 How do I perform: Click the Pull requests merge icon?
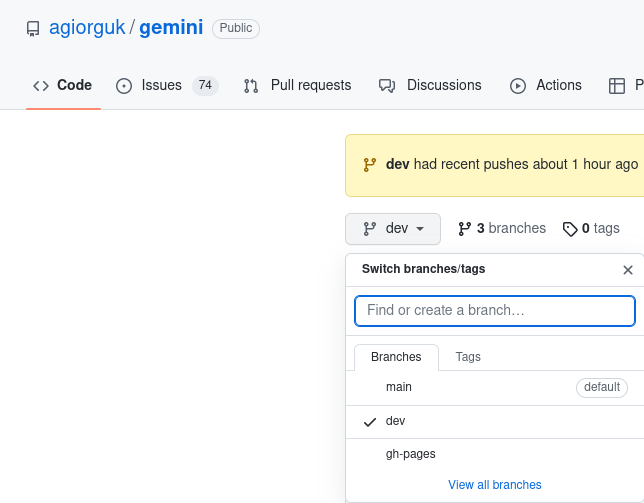pyautogui.click(x=251, y=86)
